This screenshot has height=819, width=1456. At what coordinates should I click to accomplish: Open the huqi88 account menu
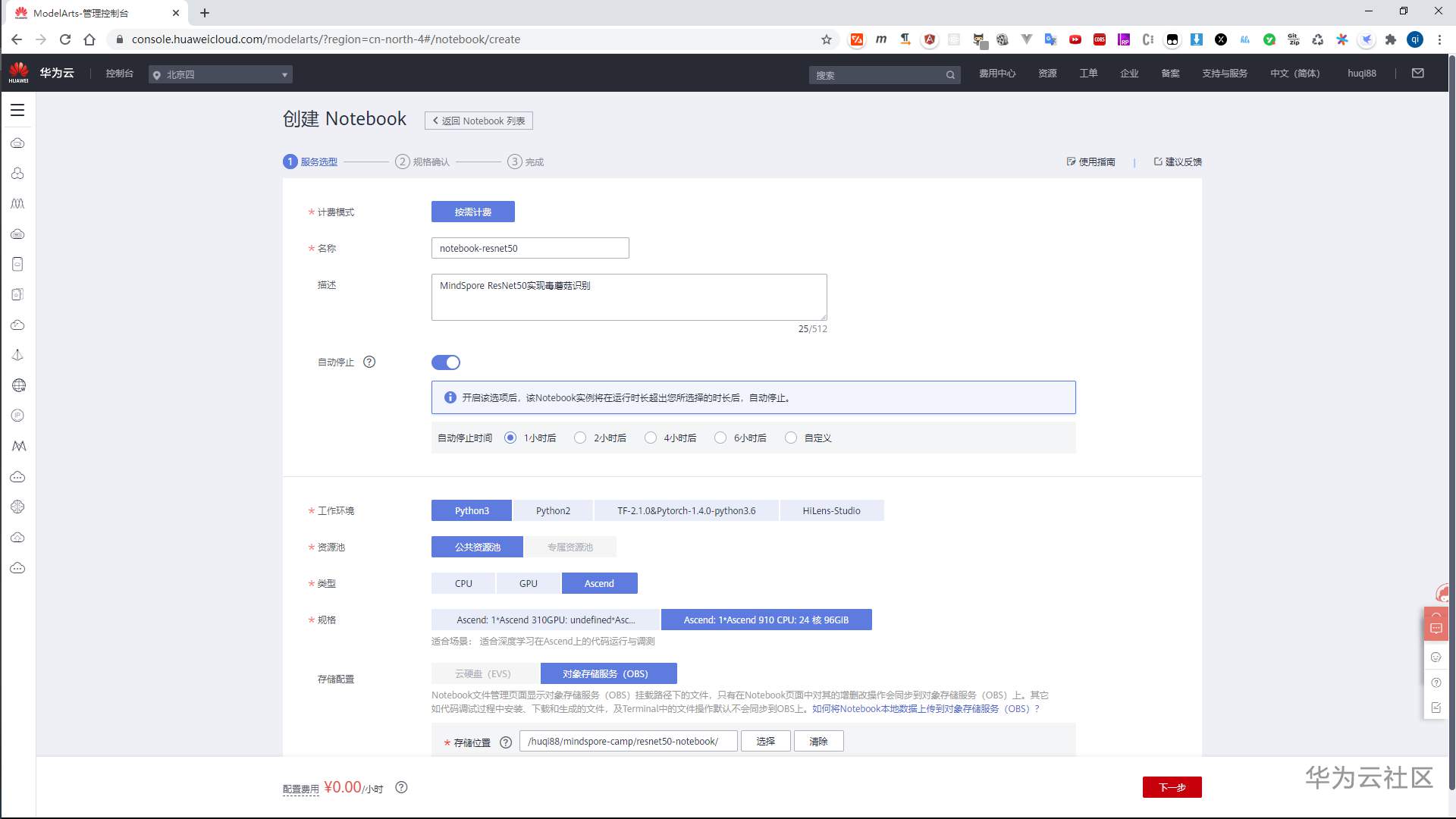1361,74
